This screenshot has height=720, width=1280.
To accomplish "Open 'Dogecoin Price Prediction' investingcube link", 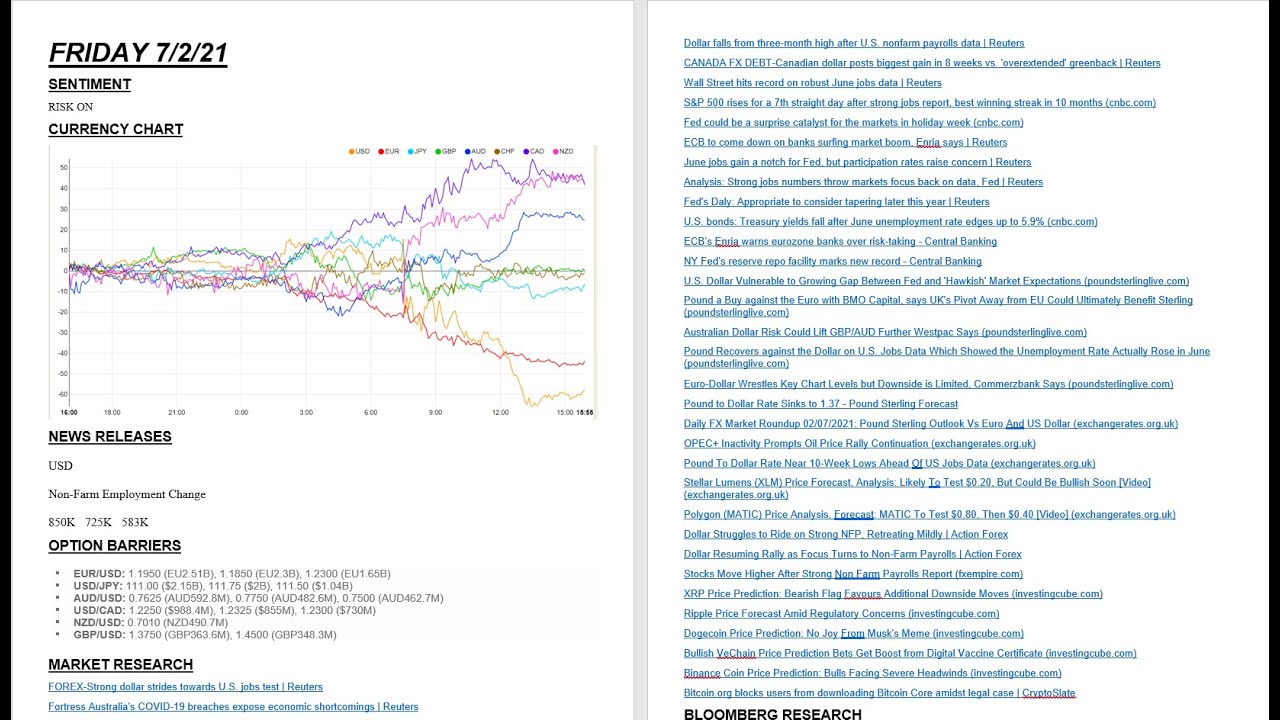I will coord(853,633).
